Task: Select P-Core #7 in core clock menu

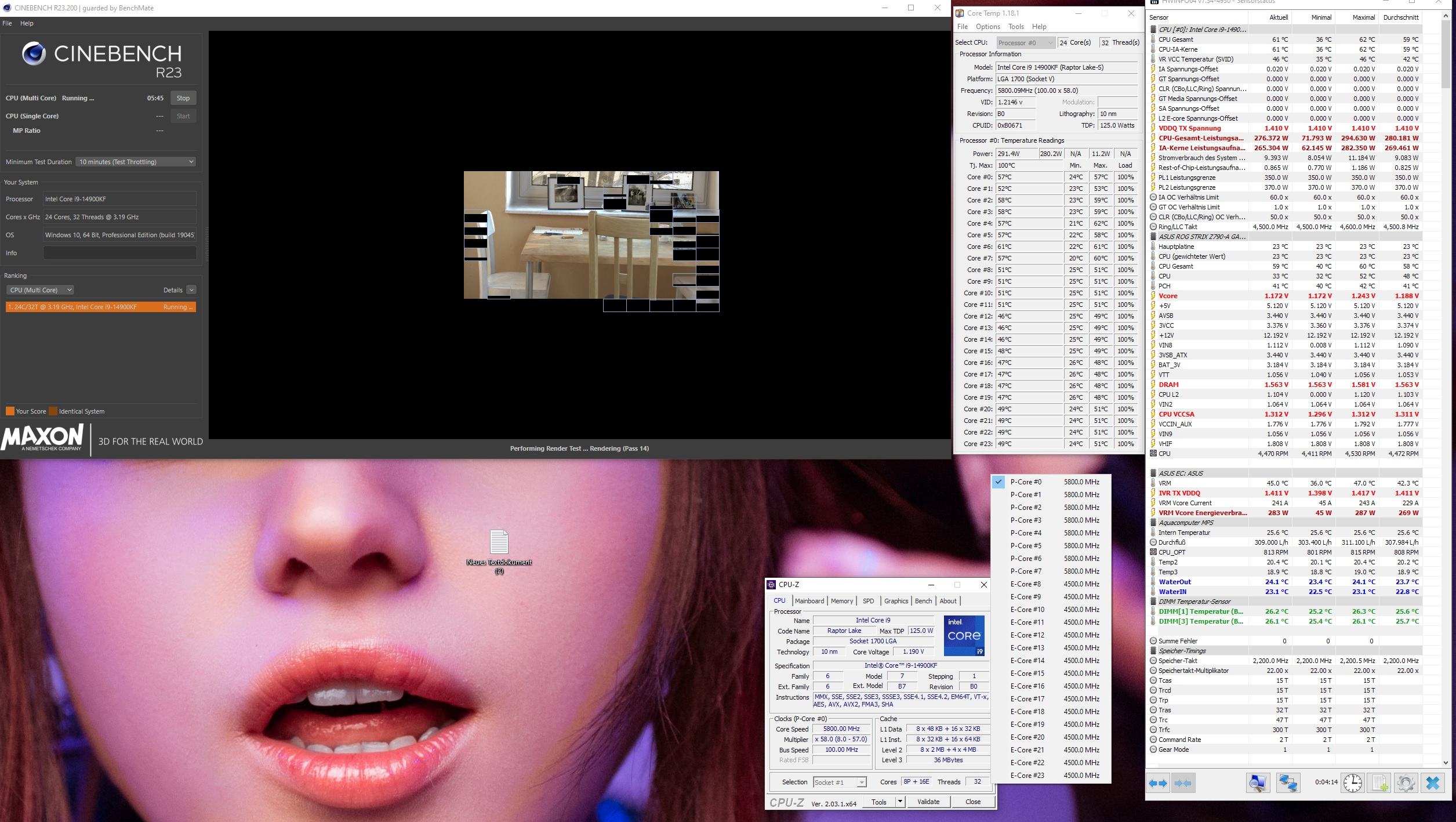Action: point(1050,571)
